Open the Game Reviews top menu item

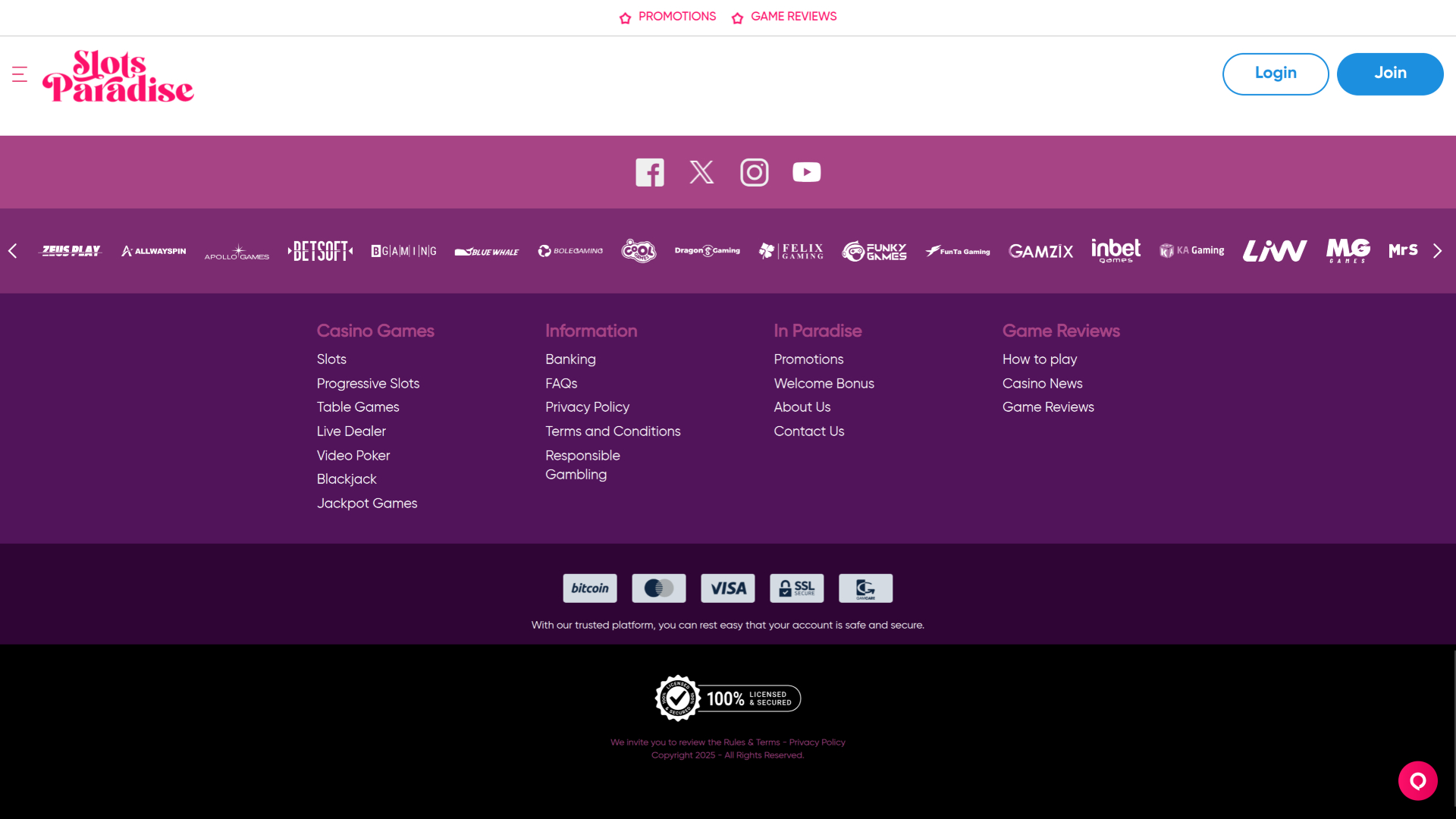785,17
